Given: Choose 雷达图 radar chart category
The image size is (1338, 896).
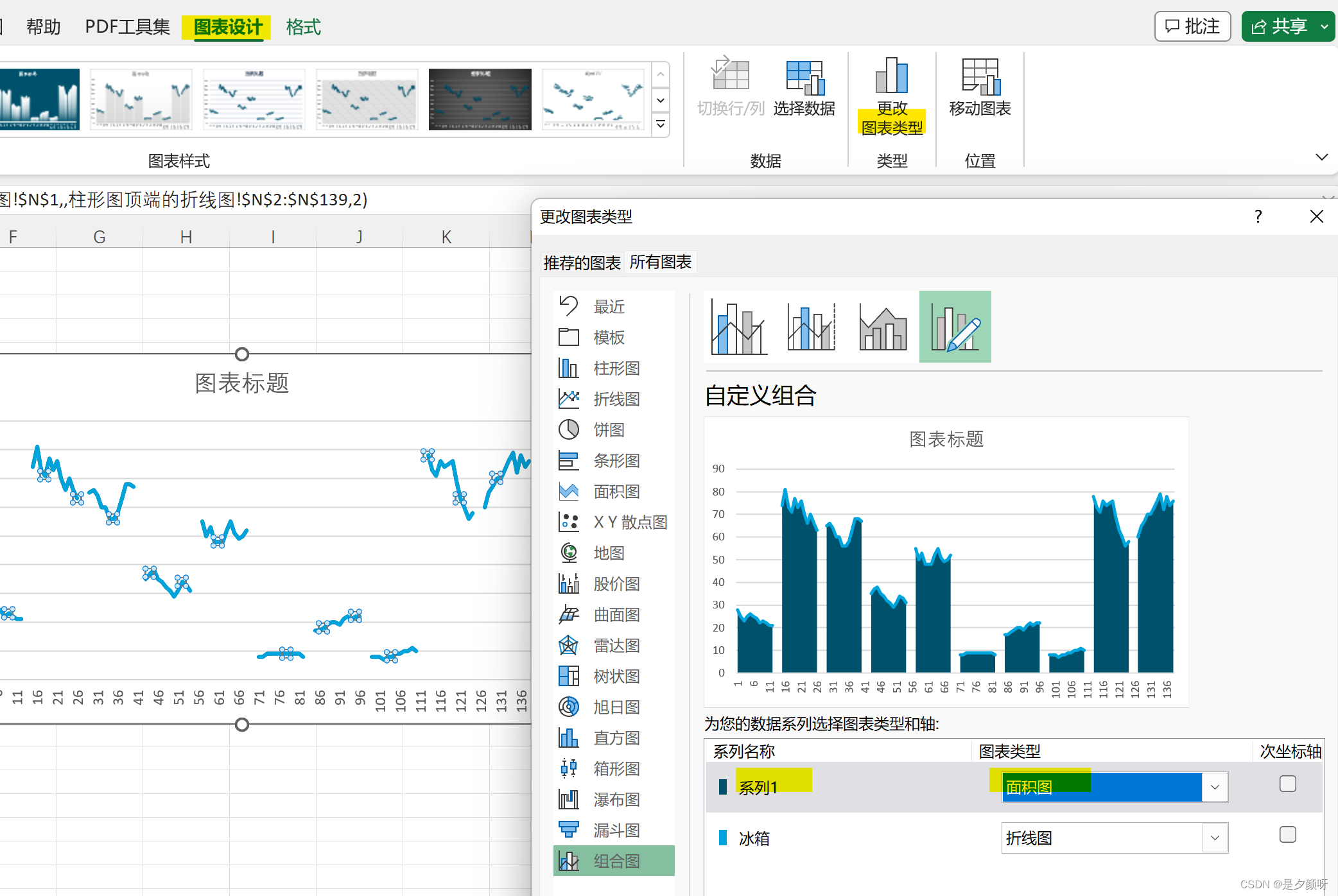Looking at the screenshot, I should point(613,646).
